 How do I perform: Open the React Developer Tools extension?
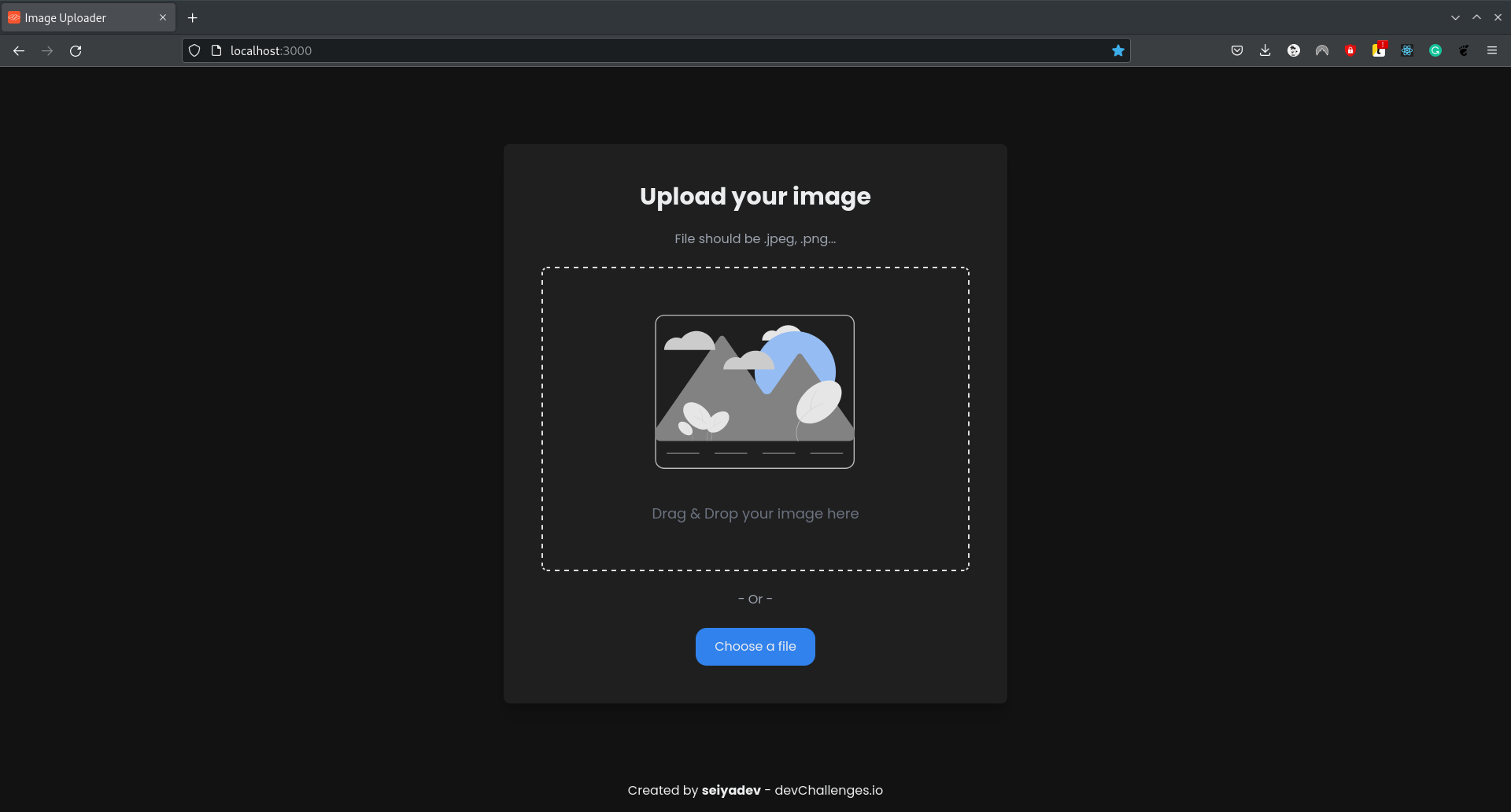(1407, 50)
